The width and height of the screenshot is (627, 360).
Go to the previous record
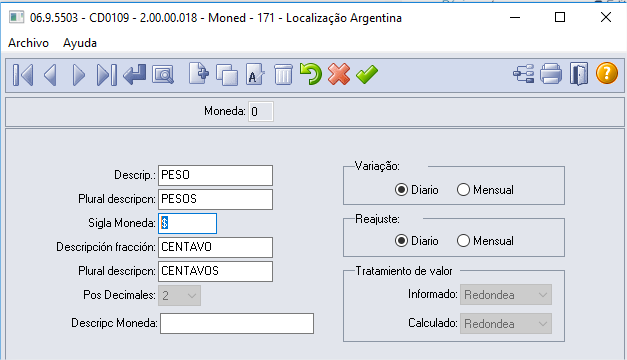50,75
